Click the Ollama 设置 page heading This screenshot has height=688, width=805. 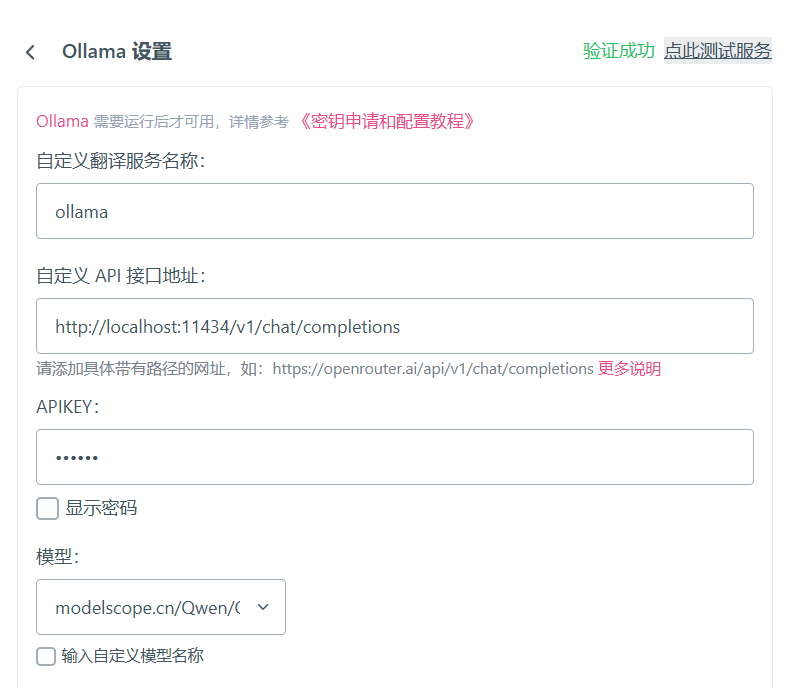[116, 52]
